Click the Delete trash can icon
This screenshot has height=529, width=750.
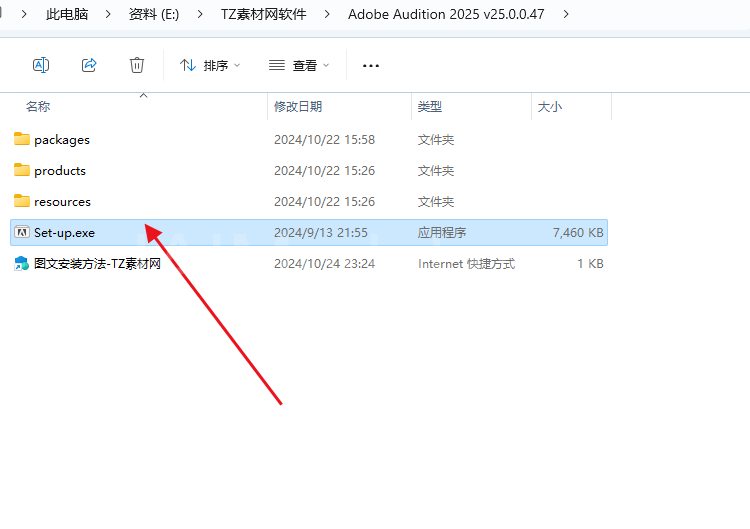pyautogui.click(x=137, y=65)
